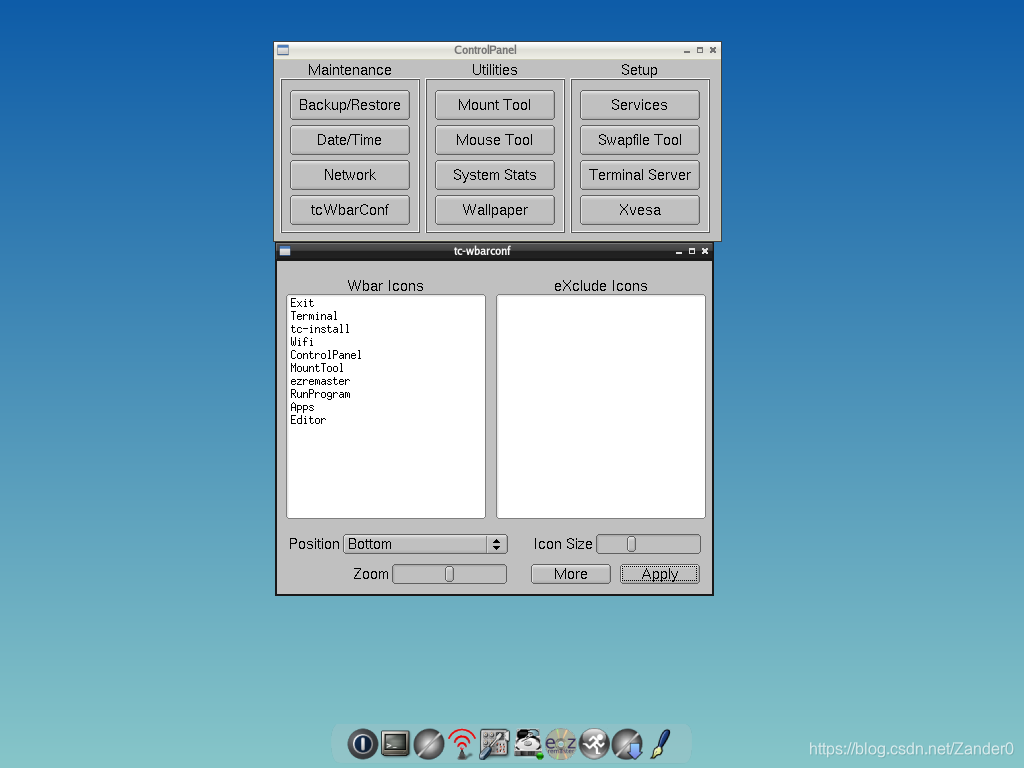Click the Zoom slider handle
Screen dimensions: 1024x768
449,574
